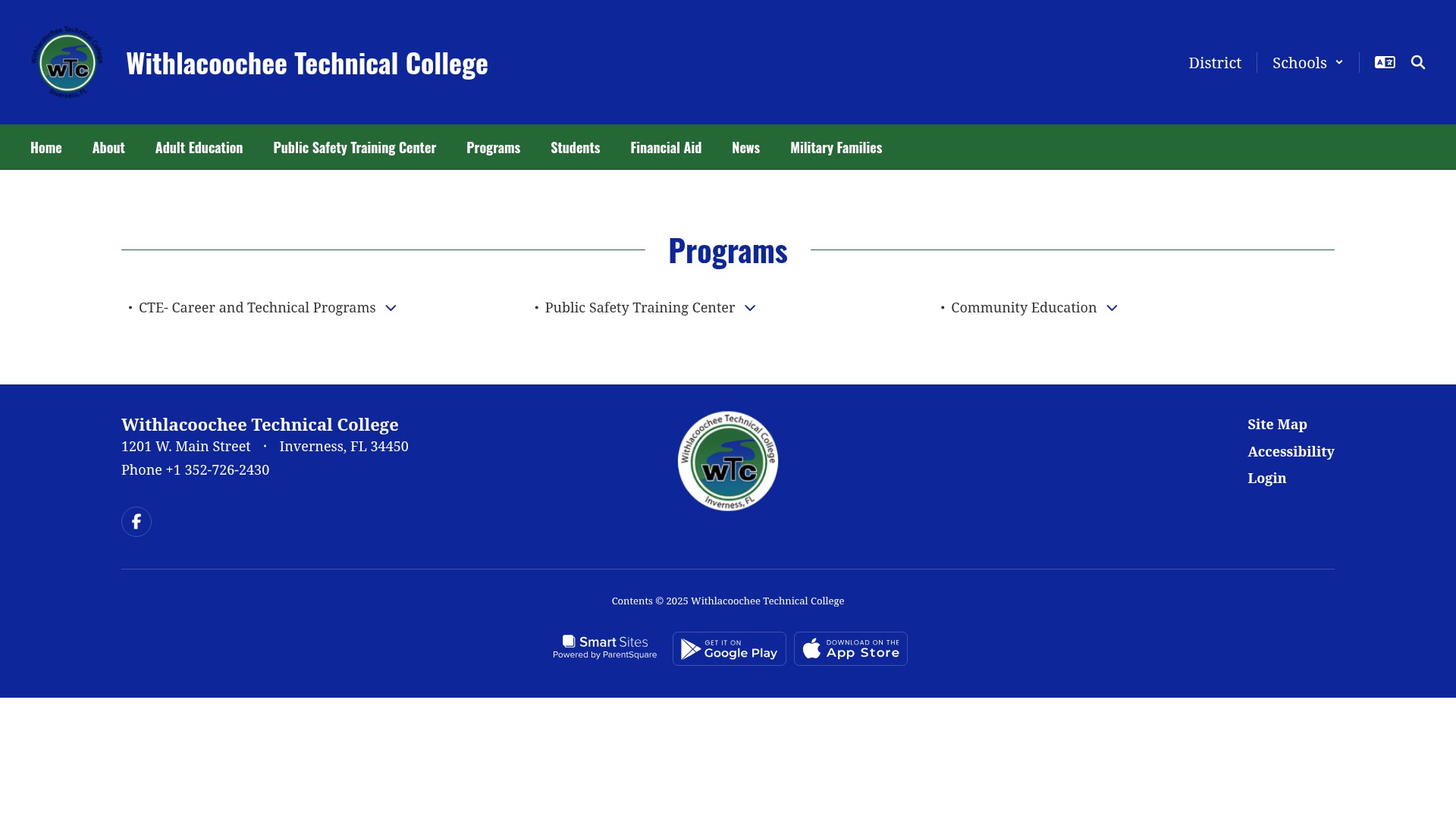Select Public Safety Training Center in nav bar
The image size is (1456, 819).
click(x=354, y=147)
